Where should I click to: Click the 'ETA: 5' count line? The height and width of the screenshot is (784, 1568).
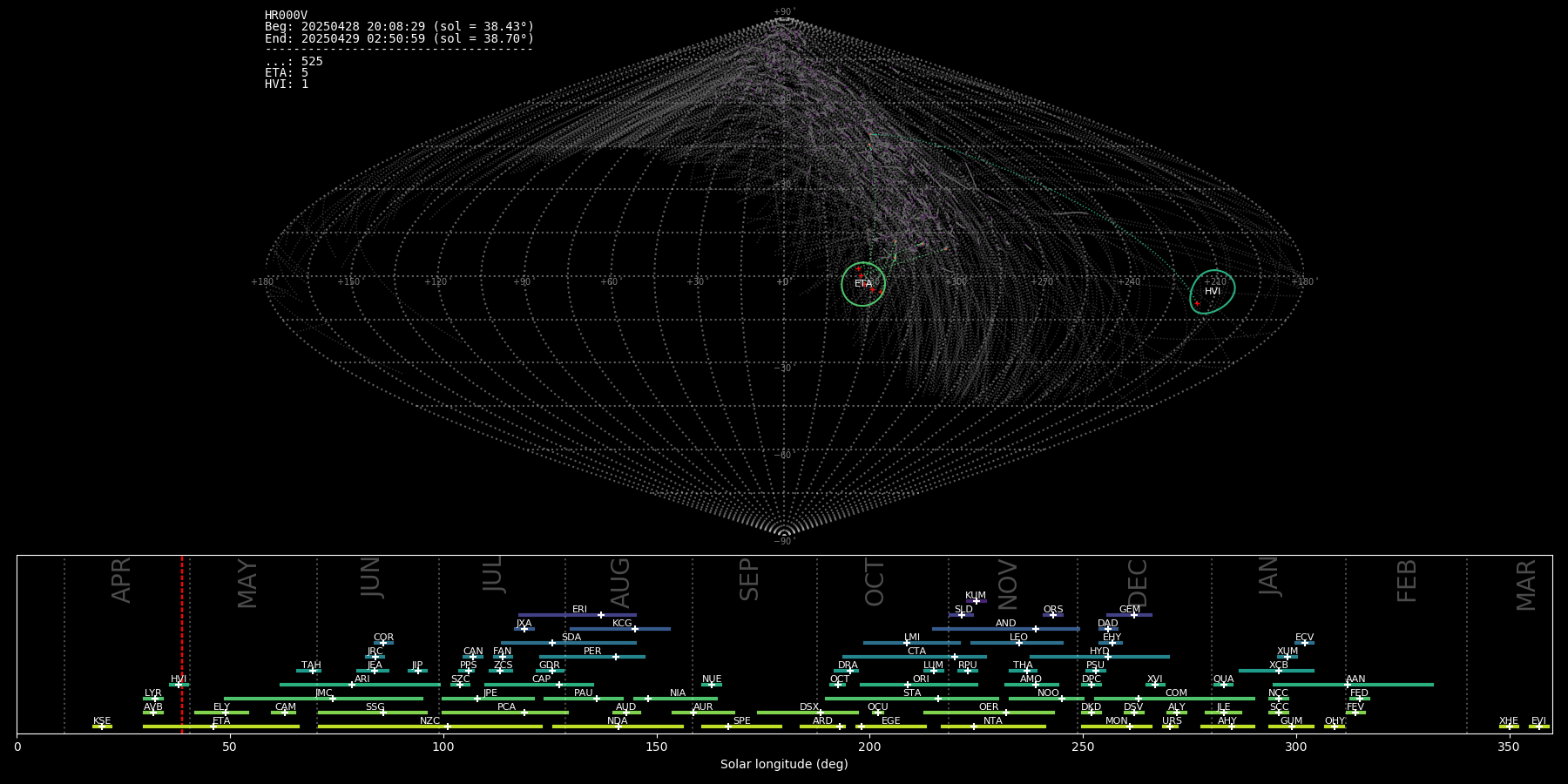(x=287, y=72)
